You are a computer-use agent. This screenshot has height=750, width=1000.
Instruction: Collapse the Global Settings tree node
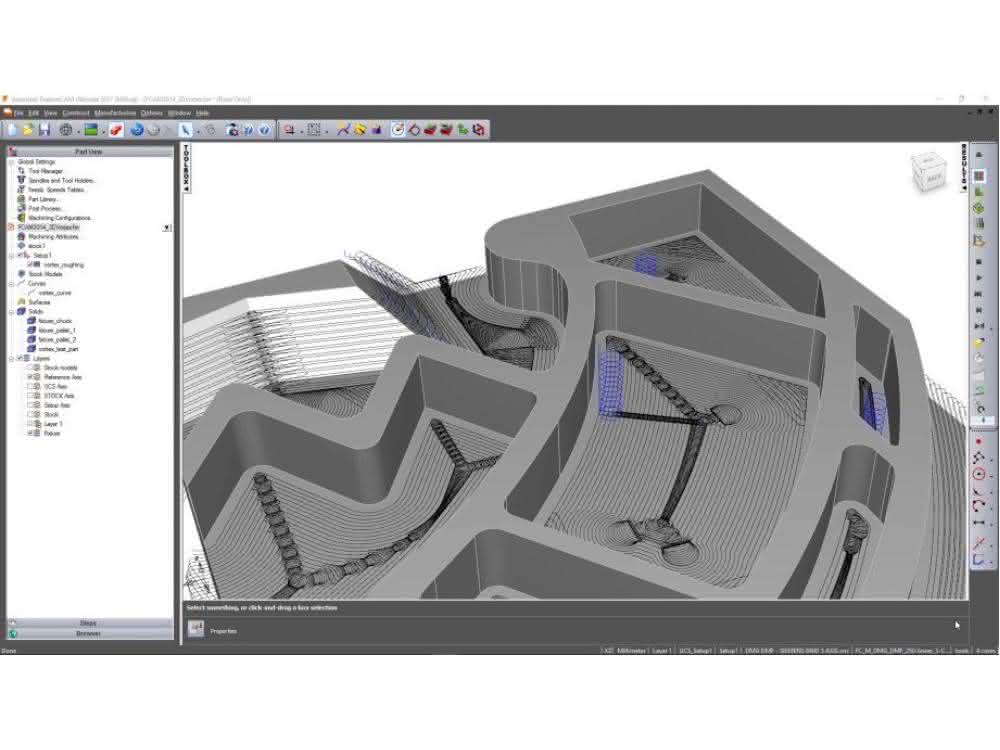pyautogui.click(x=11, y=162)
